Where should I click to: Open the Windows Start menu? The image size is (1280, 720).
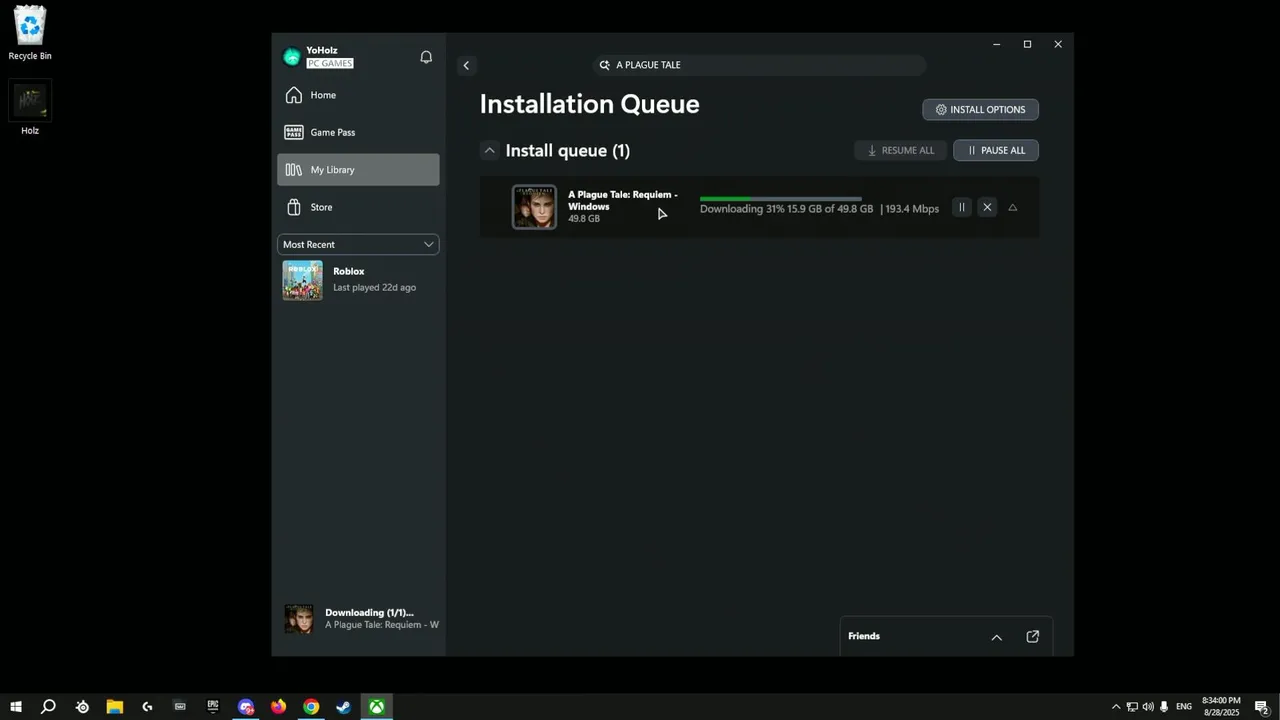(16, 707)
